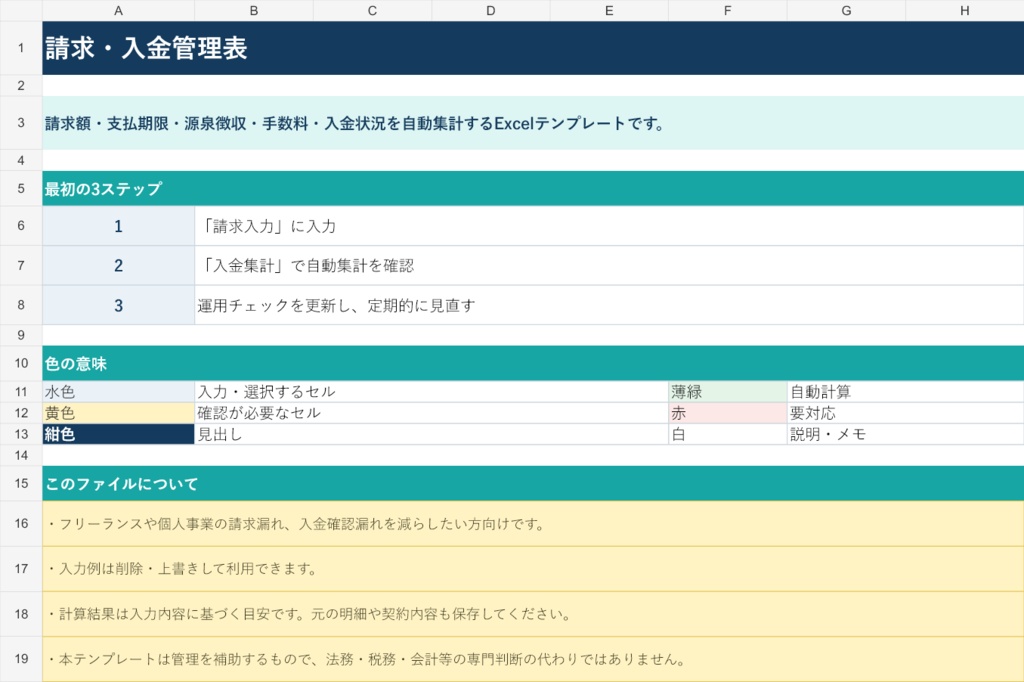Select the 赤 legend cell

pyautogui.click(x=728, y=413)
